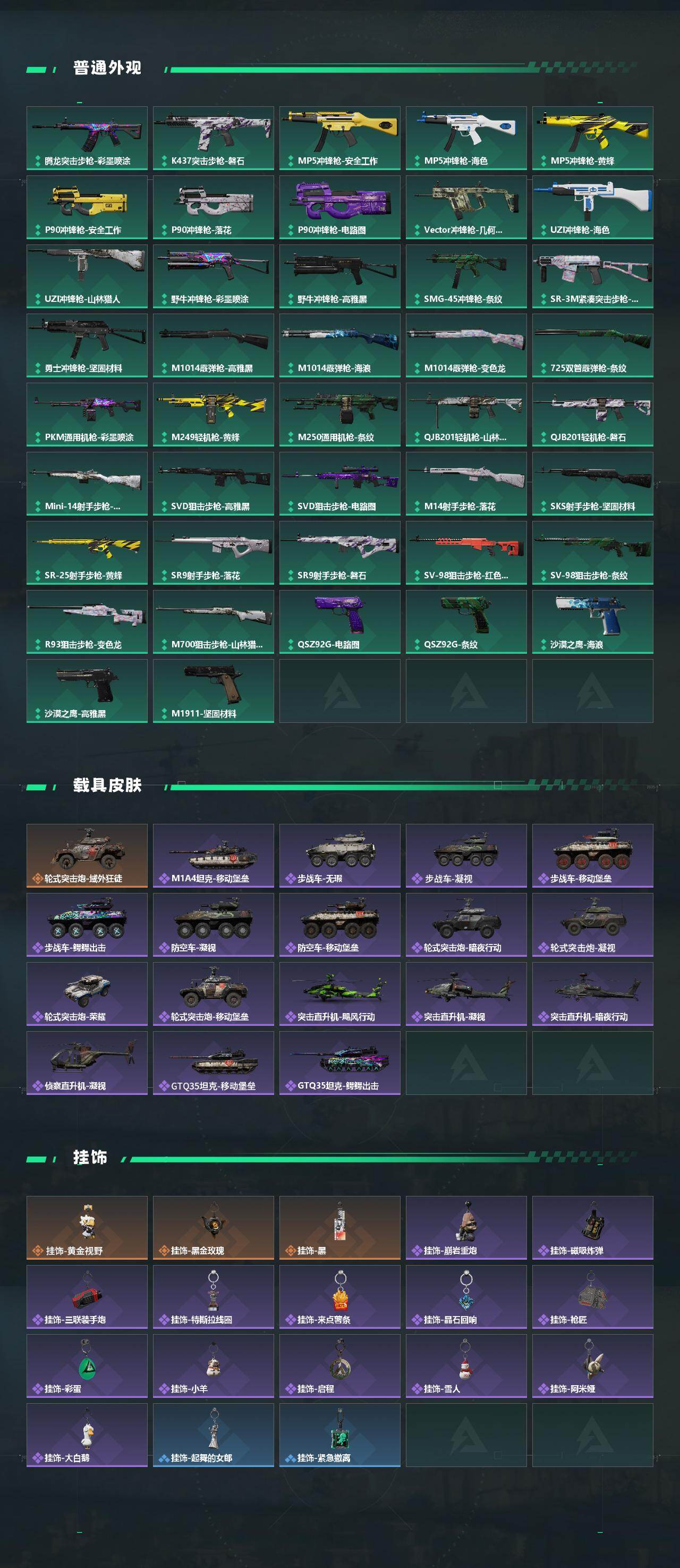Select 突击直升机-飓风行动 green helicopter
This screenshot has width=680, height=1568.
[x=339, y=993]
